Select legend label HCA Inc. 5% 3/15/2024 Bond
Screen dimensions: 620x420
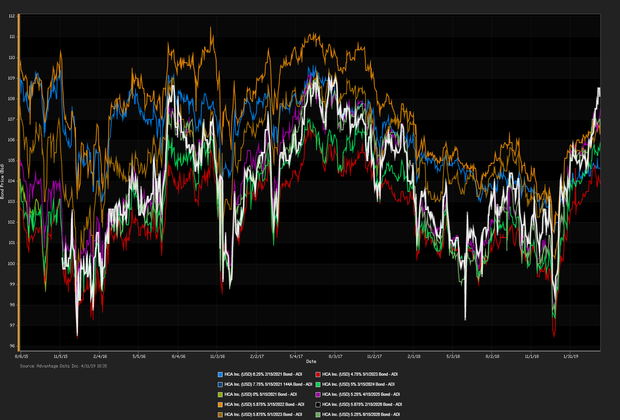[359, 384]
